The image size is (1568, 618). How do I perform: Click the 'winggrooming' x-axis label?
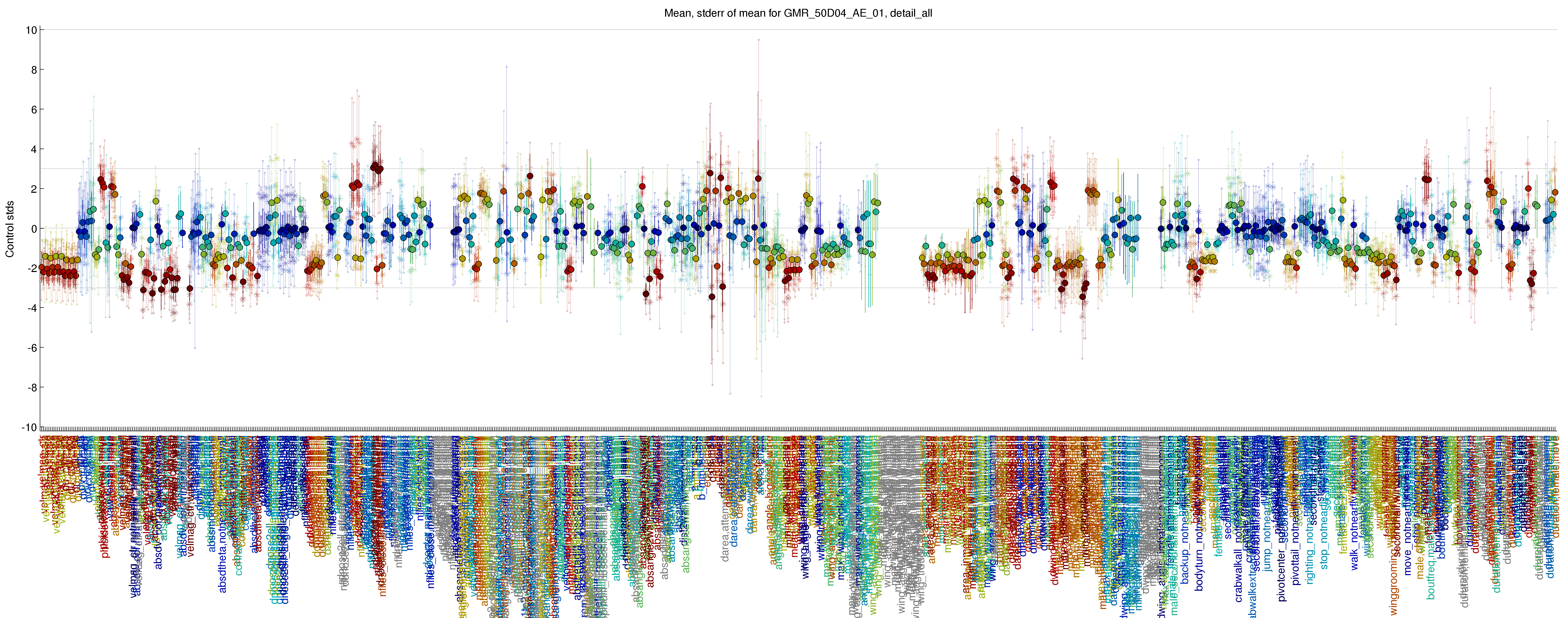coord(1394,583)
